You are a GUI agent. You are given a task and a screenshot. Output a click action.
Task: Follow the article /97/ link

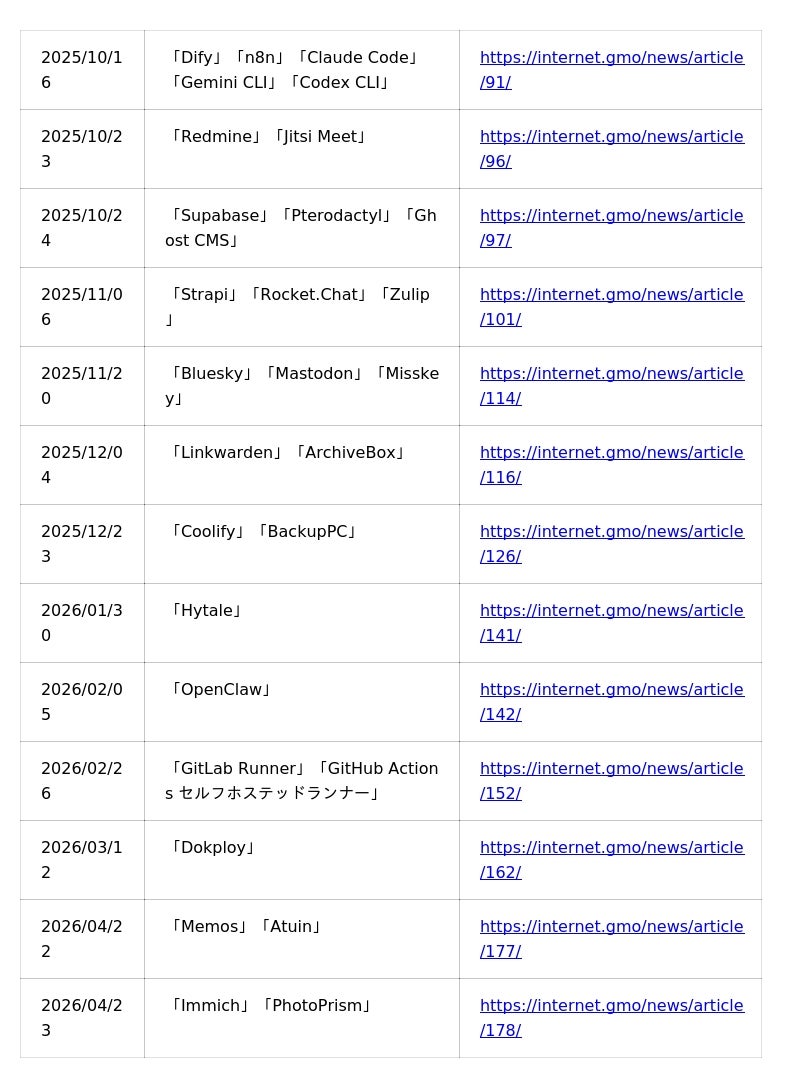tap(611, 216)
